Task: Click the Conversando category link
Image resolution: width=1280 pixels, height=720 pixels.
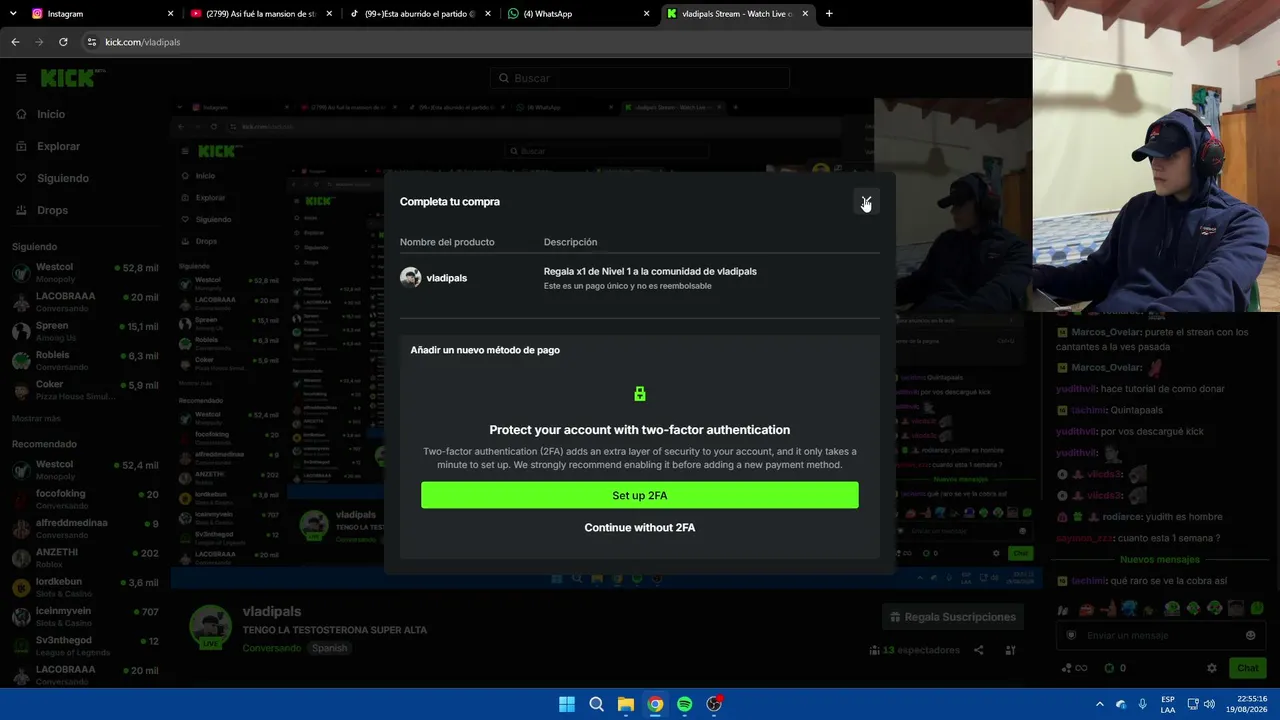Action: tap(272, 648)
